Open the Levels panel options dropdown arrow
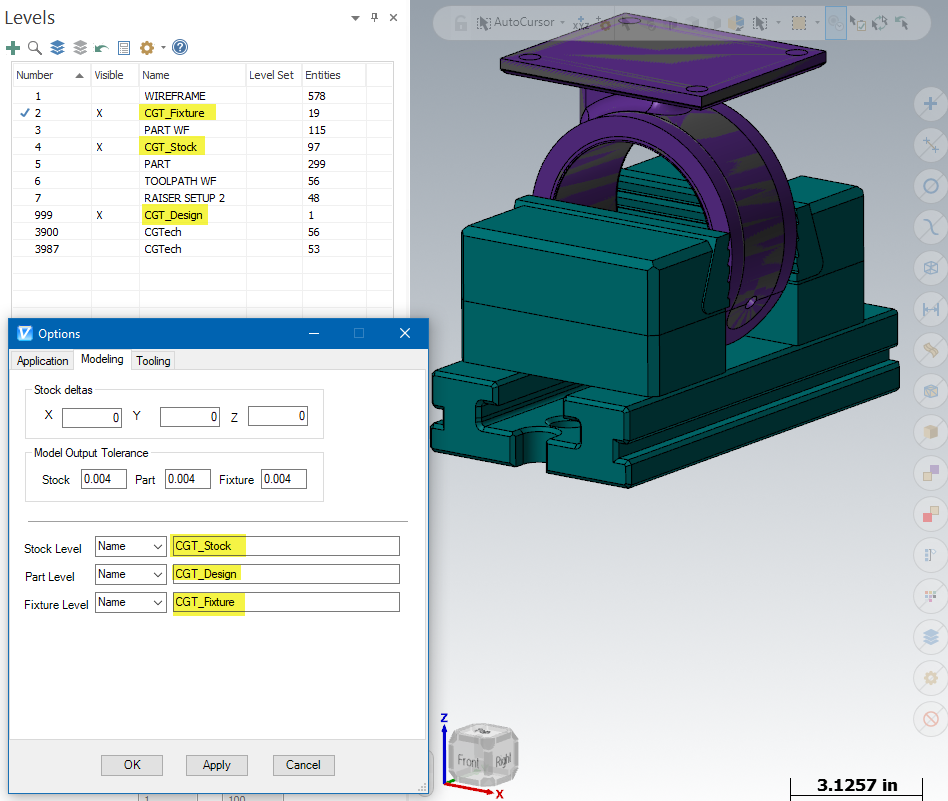The width and height of the screenshot is (948, 801). 356,18
